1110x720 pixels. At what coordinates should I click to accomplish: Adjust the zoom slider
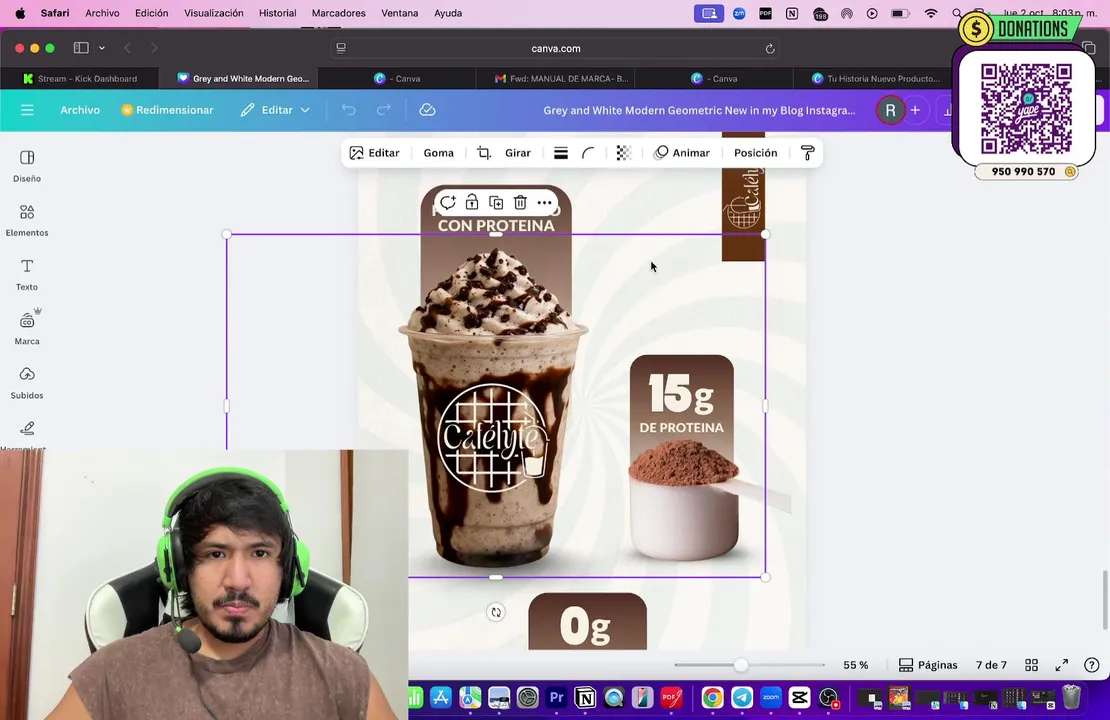pos(740,665)
